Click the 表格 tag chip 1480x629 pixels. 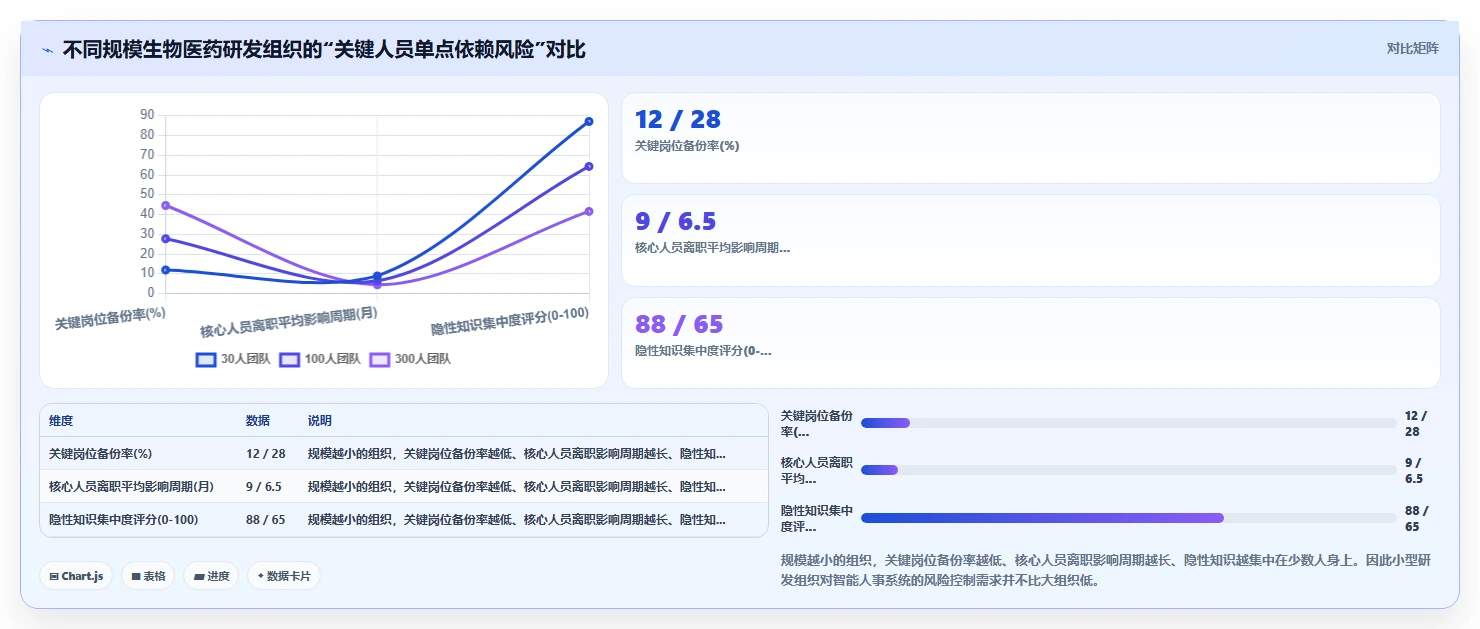pos(148,576)
